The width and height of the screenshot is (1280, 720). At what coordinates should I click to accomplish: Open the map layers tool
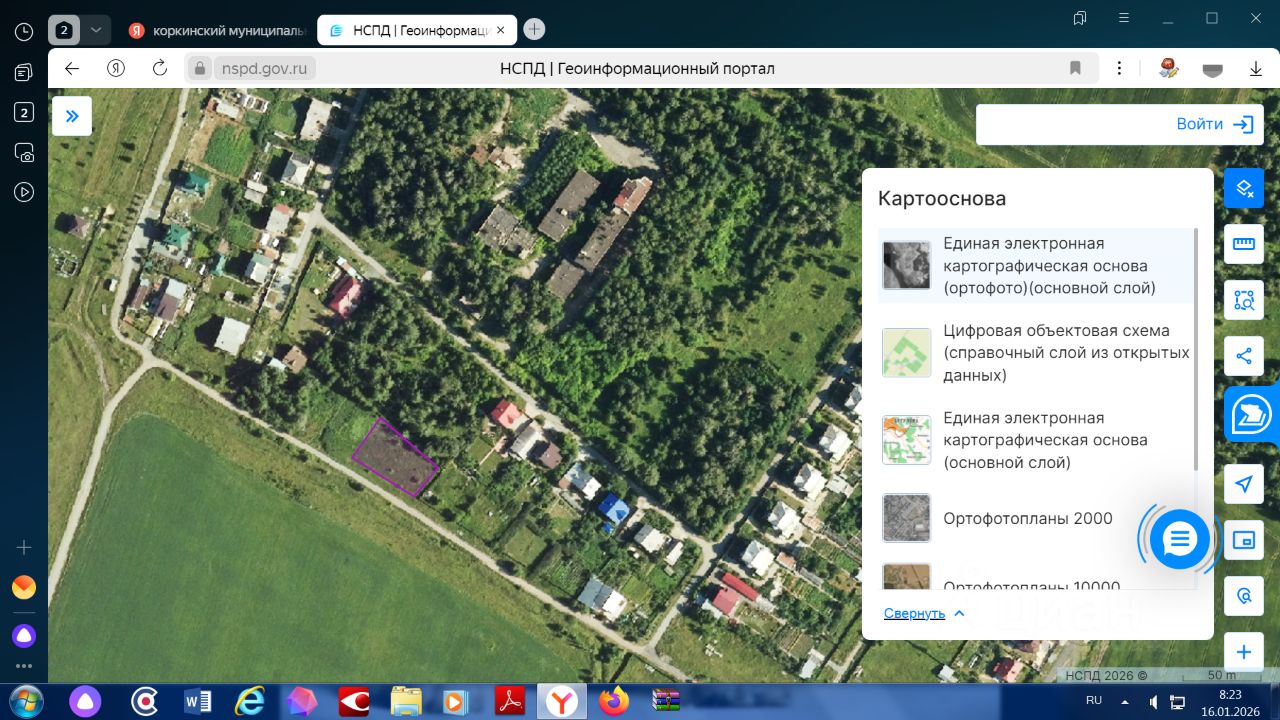(x=1244, y=188)
